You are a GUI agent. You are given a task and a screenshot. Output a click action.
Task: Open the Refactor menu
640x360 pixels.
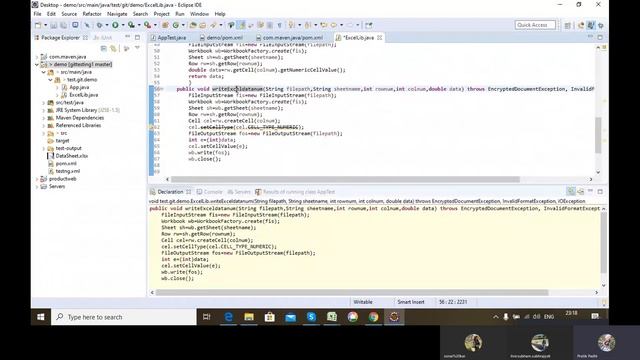(92, 14)
